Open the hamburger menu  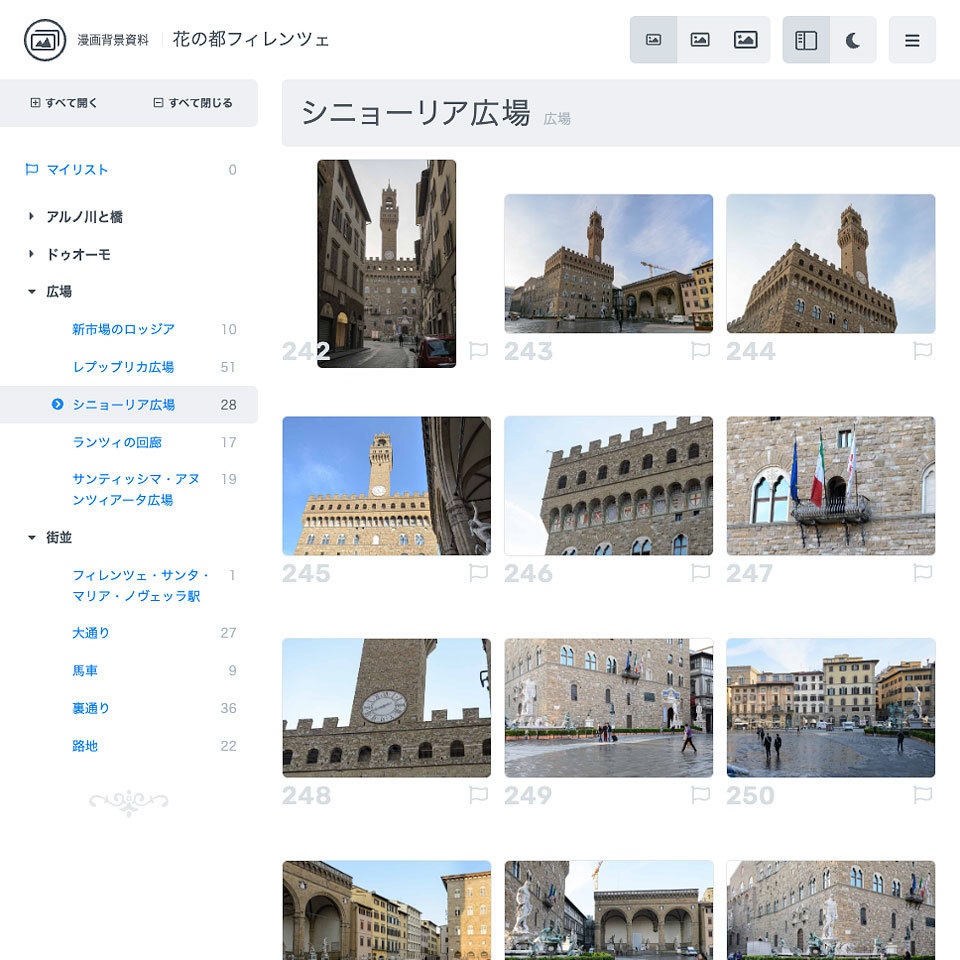[x=912, y=40]
